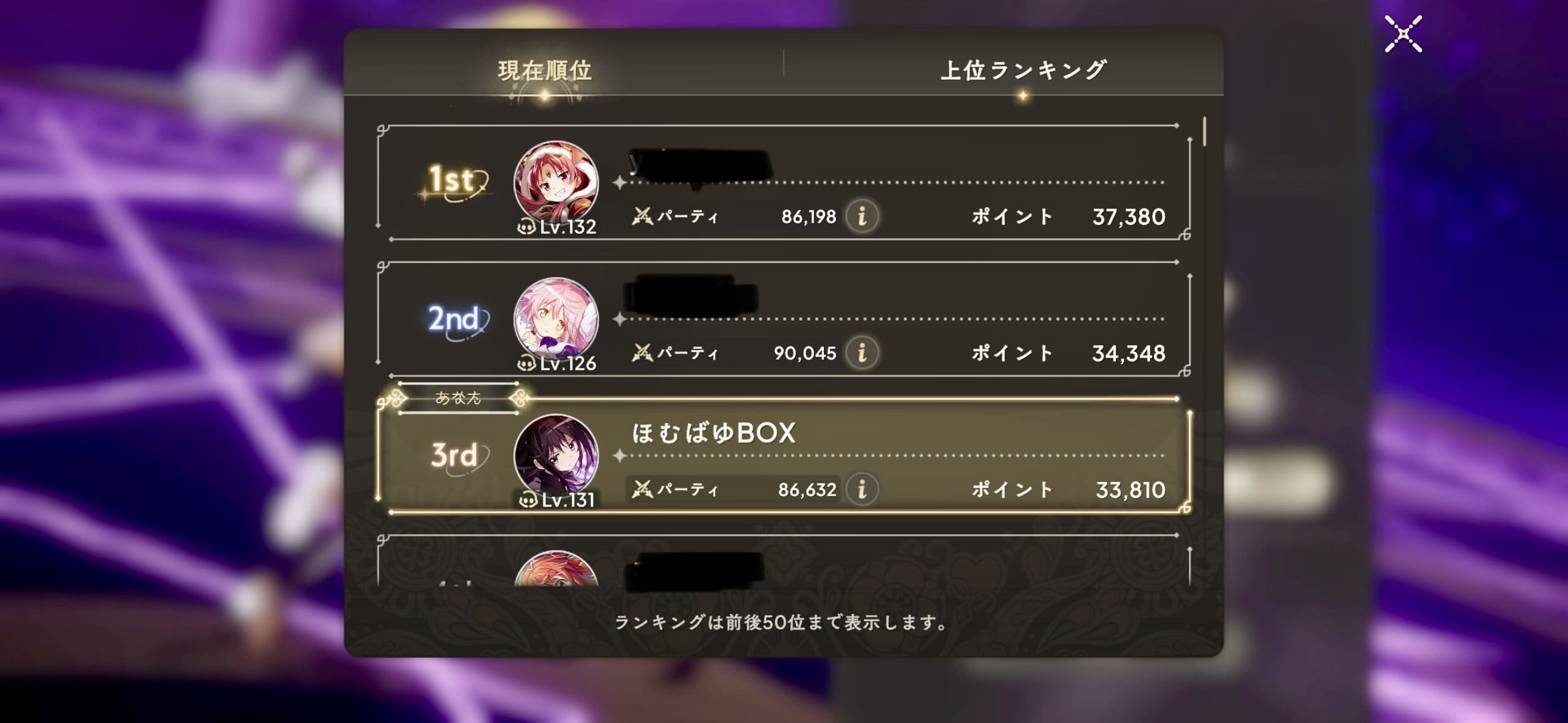Tap the 2nd place pink-haired avatar
1568x723 pixels.
click(556, 319)
